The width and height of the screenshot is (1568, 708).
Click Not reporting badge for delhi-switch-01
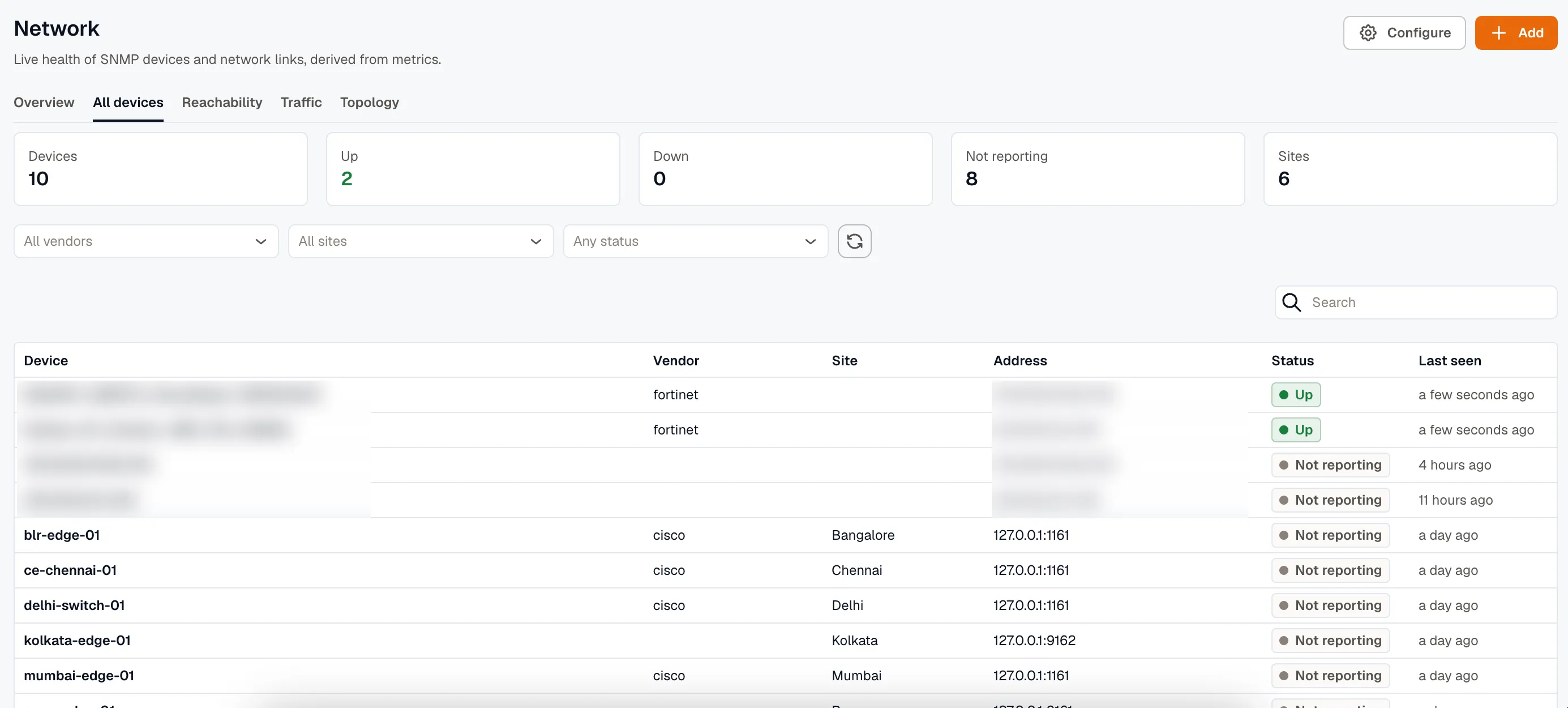1330,605
